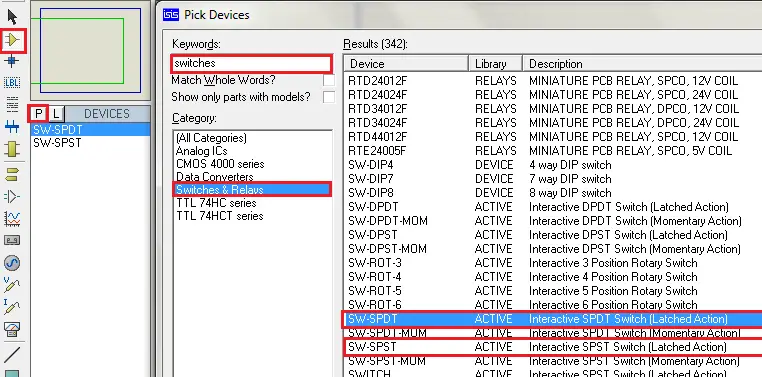Select the Voltage Probe tool

12,285
